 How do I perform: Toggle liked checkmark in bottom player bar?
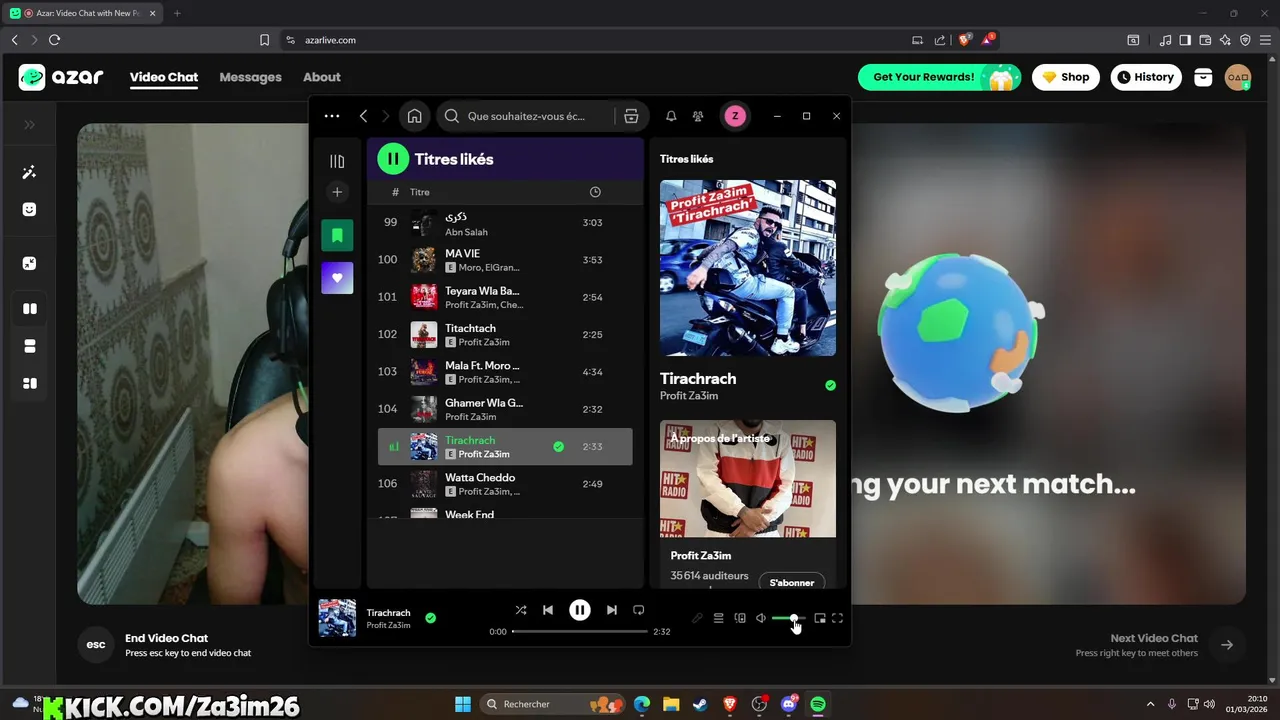pyautogui.click(x=430, y=618)
